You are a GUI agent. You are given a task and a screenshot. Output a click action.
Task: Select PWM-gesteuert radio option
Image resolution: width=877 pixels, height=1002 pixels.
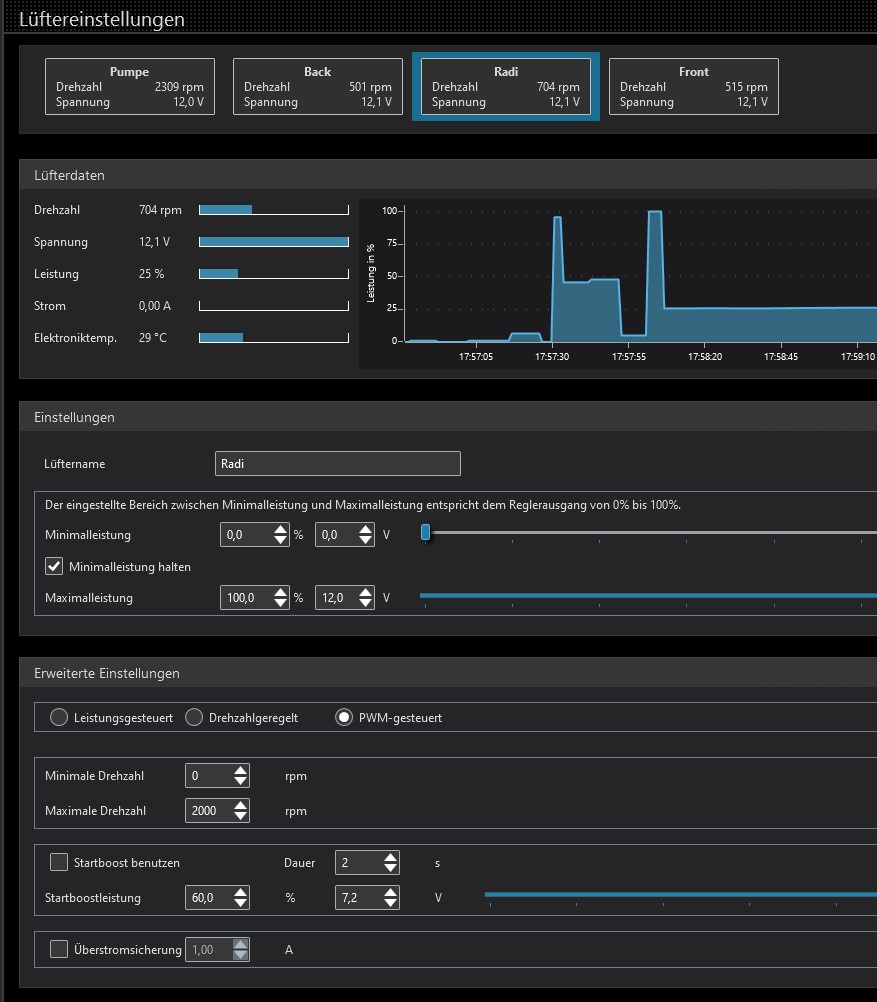tap(344, 717)
